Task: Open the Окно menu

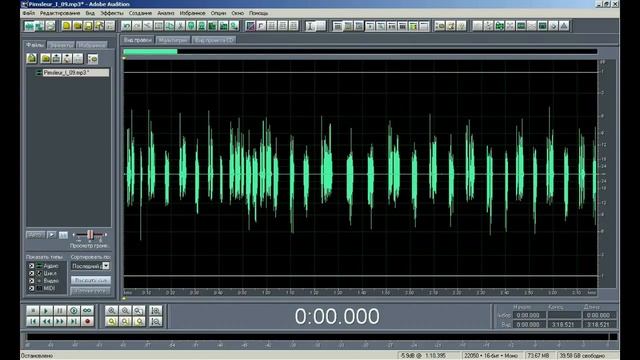Action: click(x=238, y=13)
